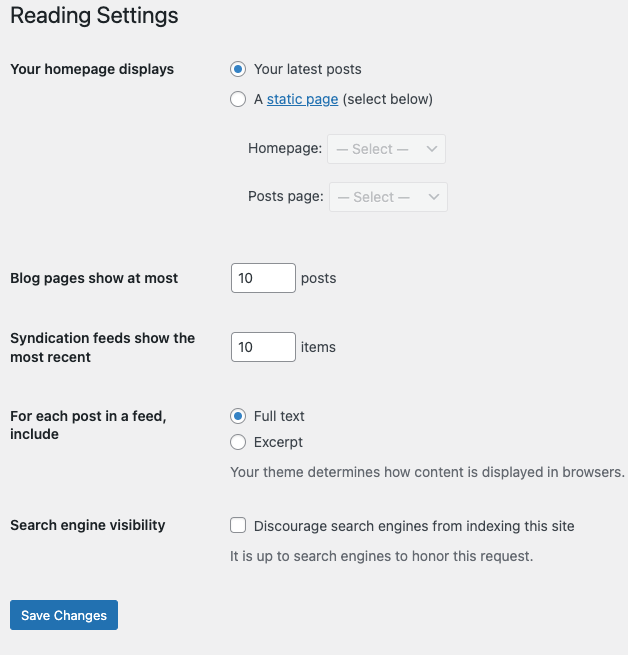The width and height of the screenshot is (628, 655).
Task: Select the "Full text" feed radio button
Action: [x=238, y=416]
